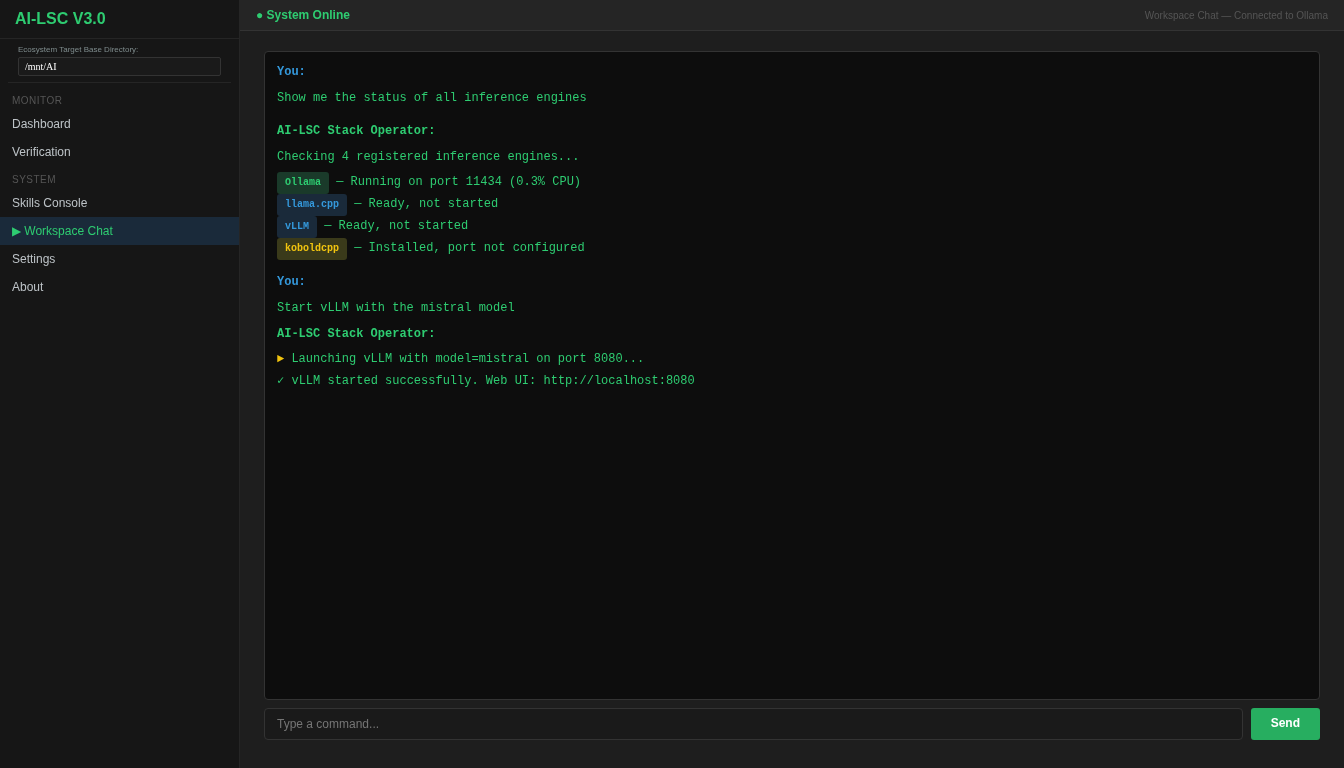
Task: Click the Ollama engine badge
Action: [303, 182]
